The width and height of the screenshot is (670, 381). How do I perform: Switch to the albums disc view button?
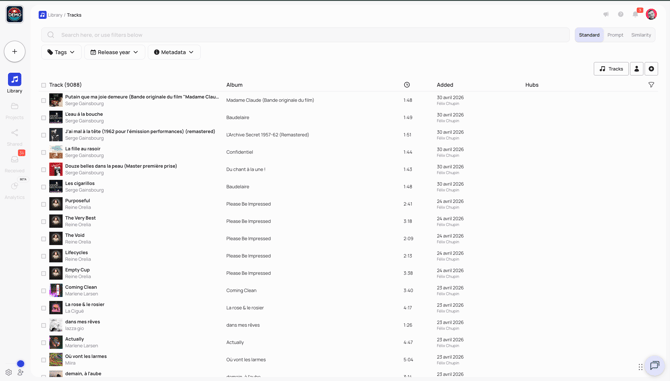coord(651,69)
